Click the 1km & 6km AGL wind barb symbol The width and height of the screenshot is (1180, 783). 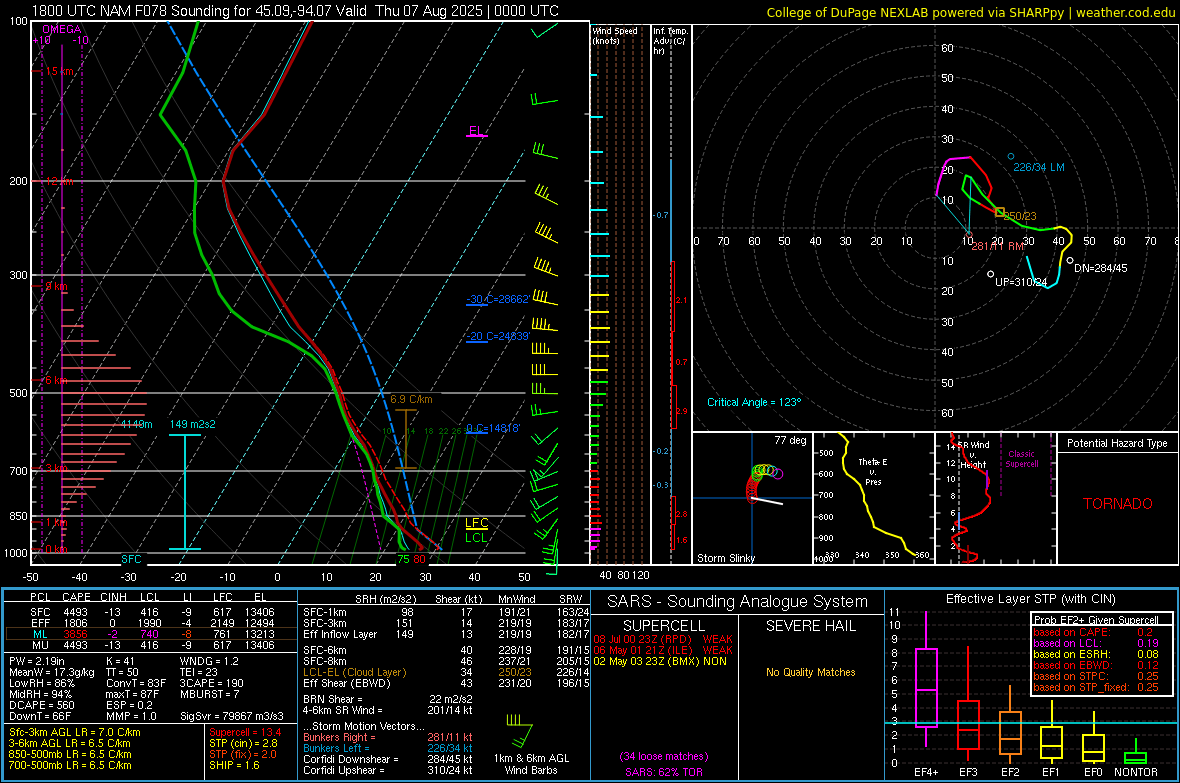[521, 731]
